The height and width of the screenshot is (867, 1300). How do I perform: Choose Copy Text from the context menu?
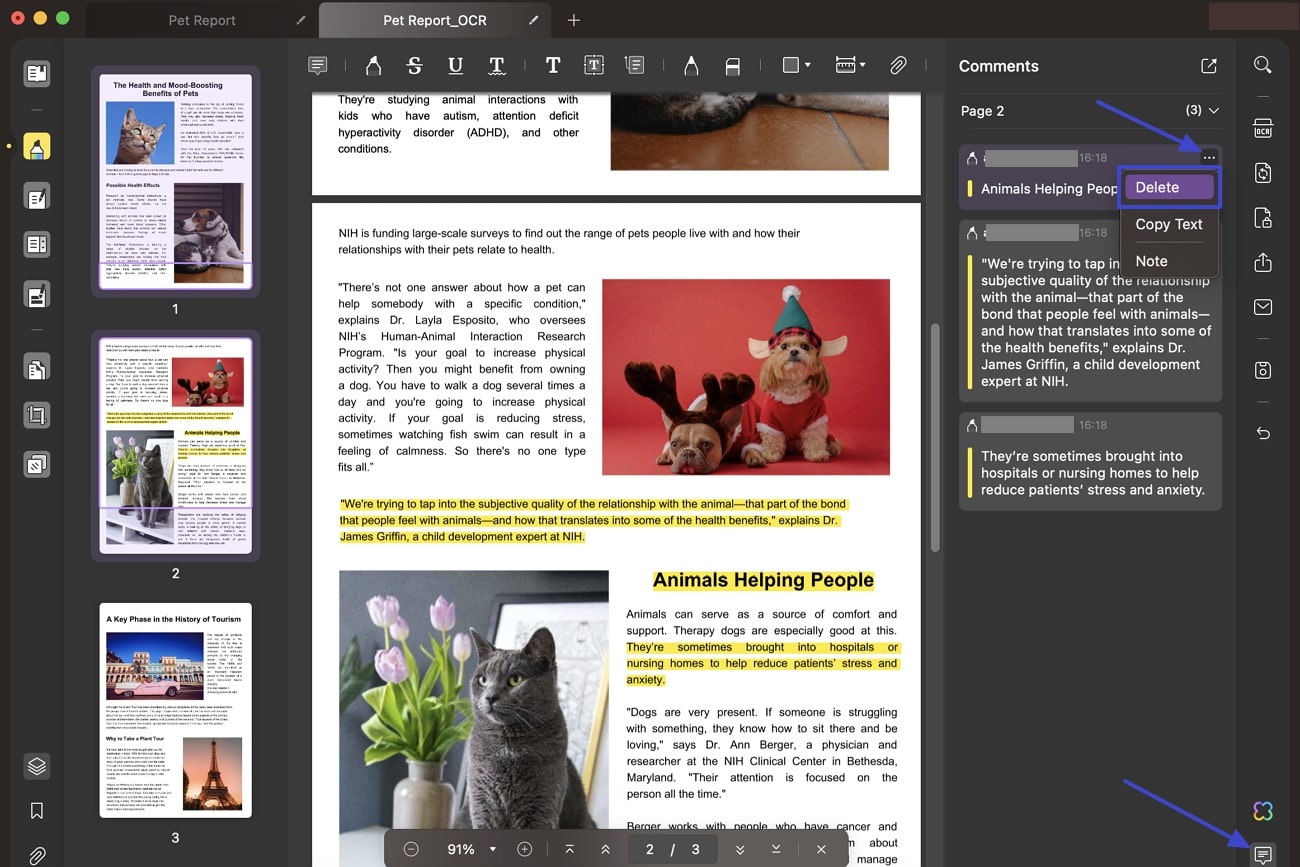(x=1168, y=224)
